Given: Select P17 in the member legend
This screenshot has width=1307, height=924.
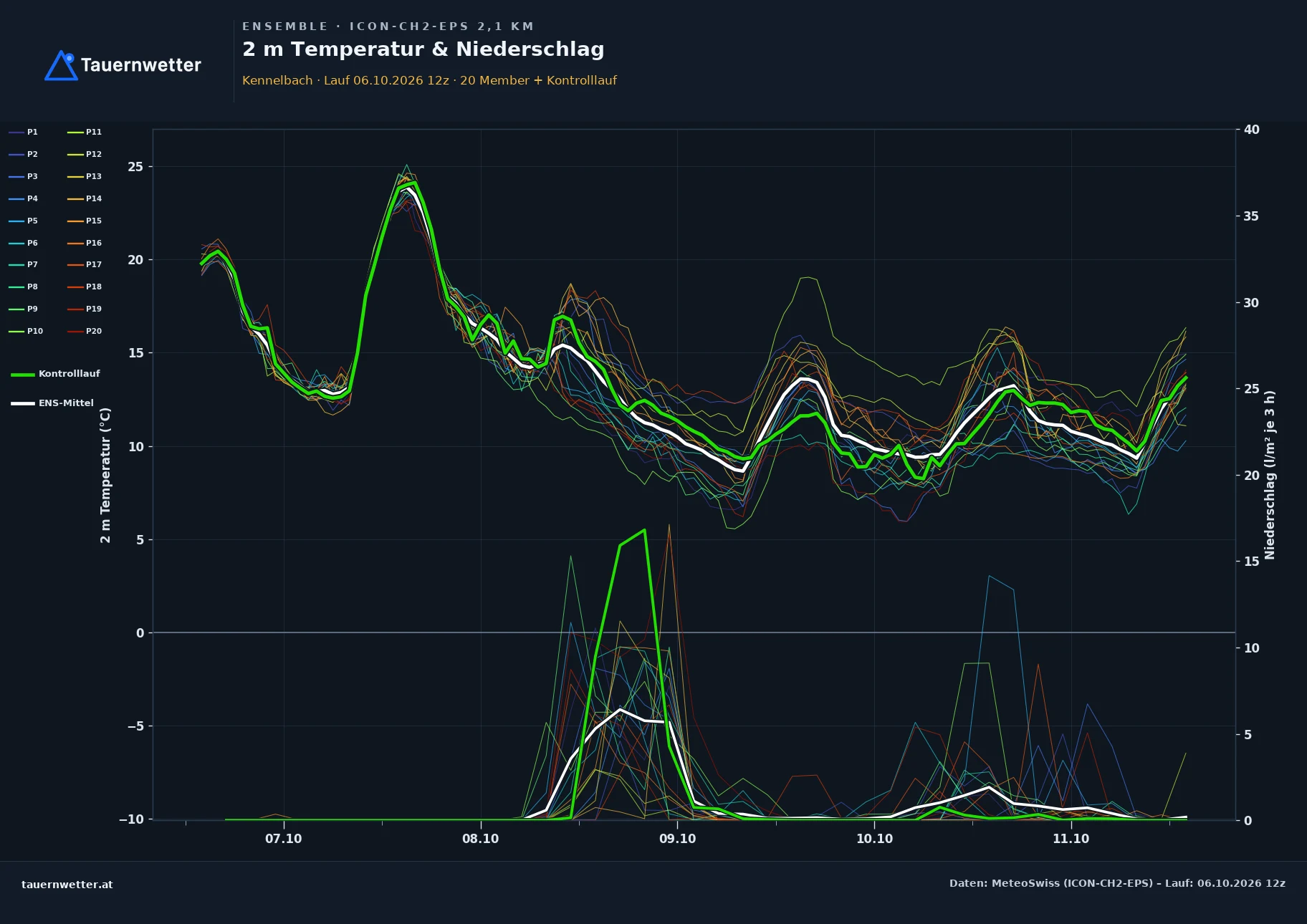Looking at the screenshot, I should click(x=85, y=264).
